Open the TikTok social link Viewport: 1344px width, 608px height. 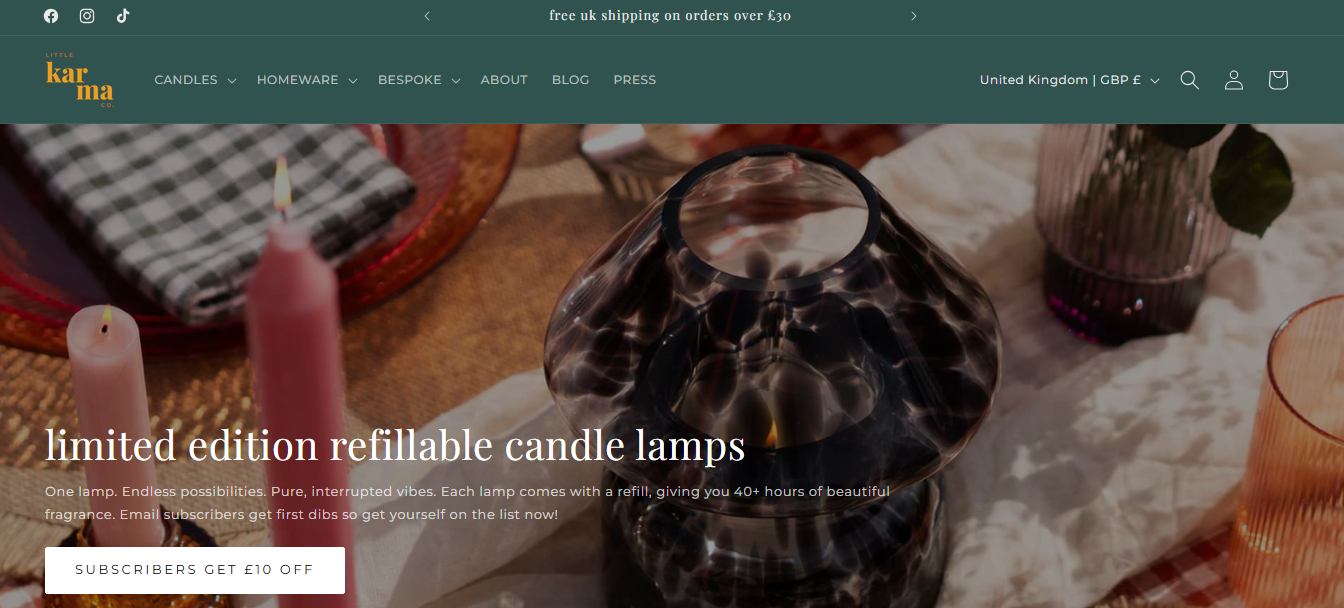[123, 16]
